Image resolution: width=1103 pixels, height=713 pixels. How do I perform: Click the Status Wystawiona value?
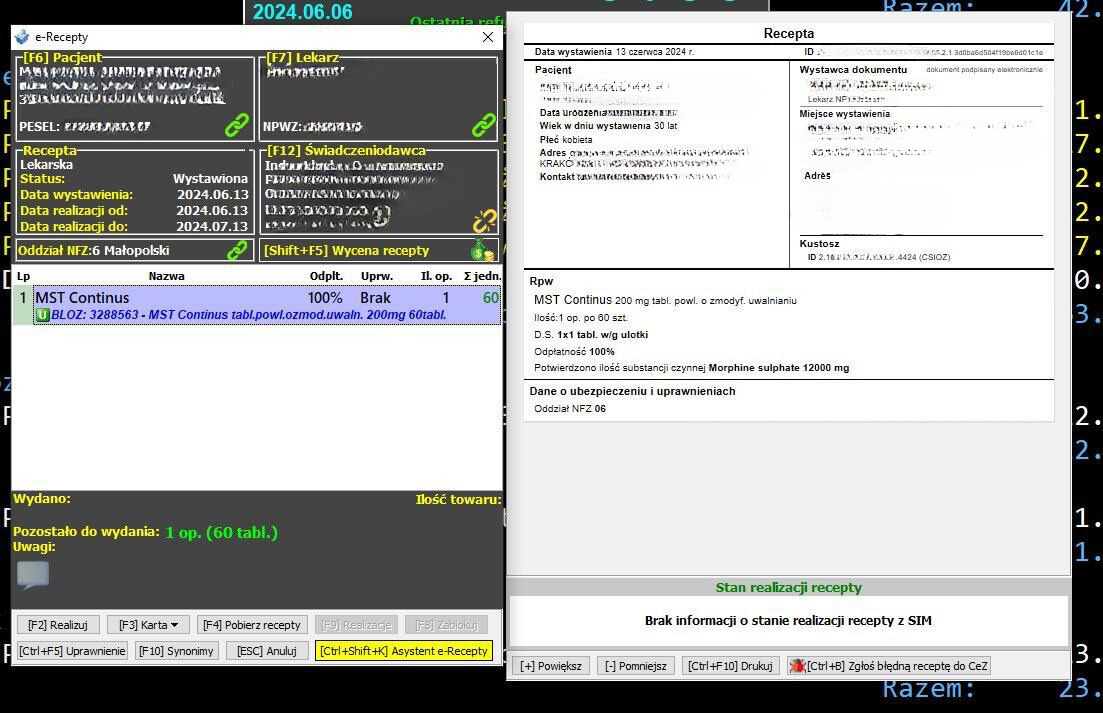[x=210, y=179]
